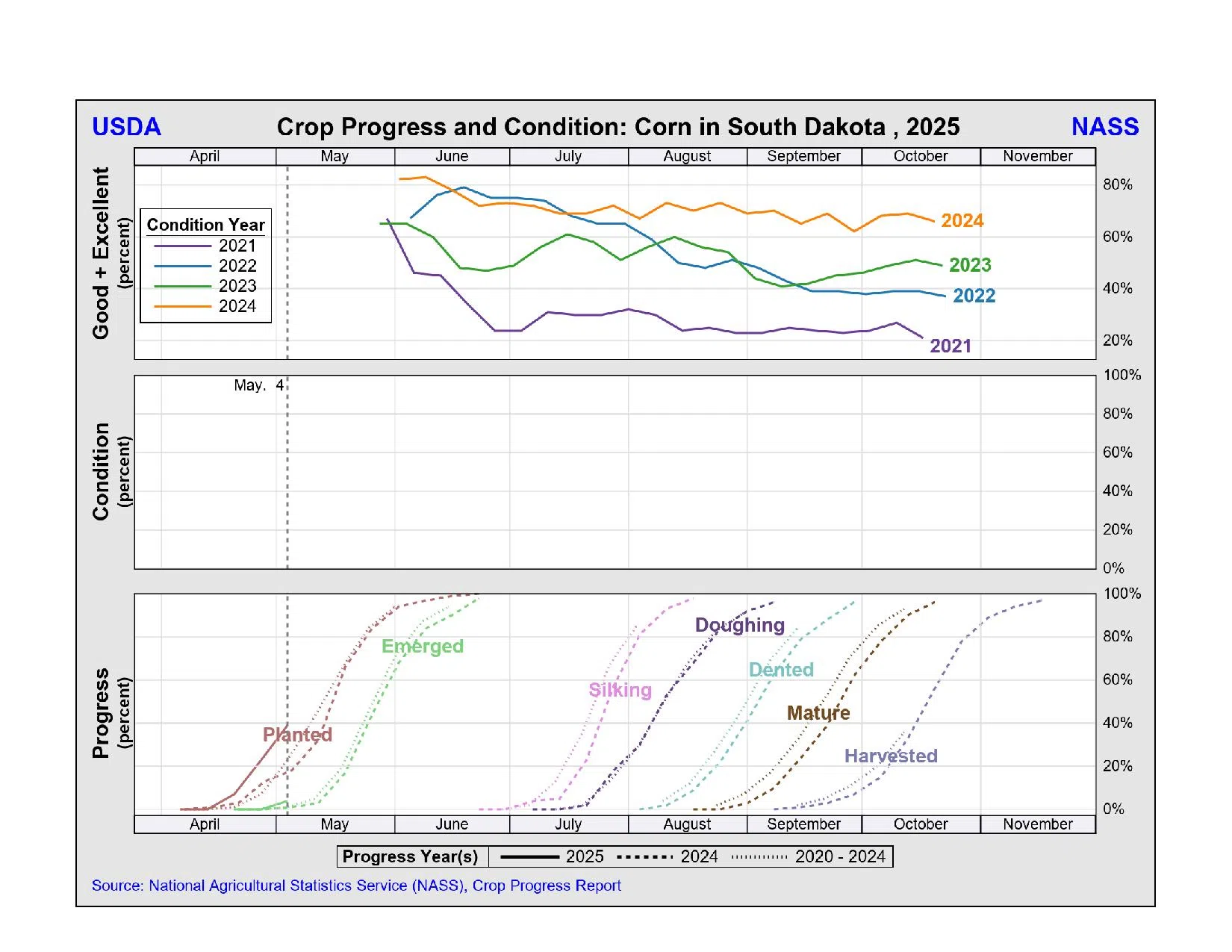The width and height of the screenshot is (1232, 952).
Task: Open the NASS Crop Progress Report source text
Action: [356, 886]
